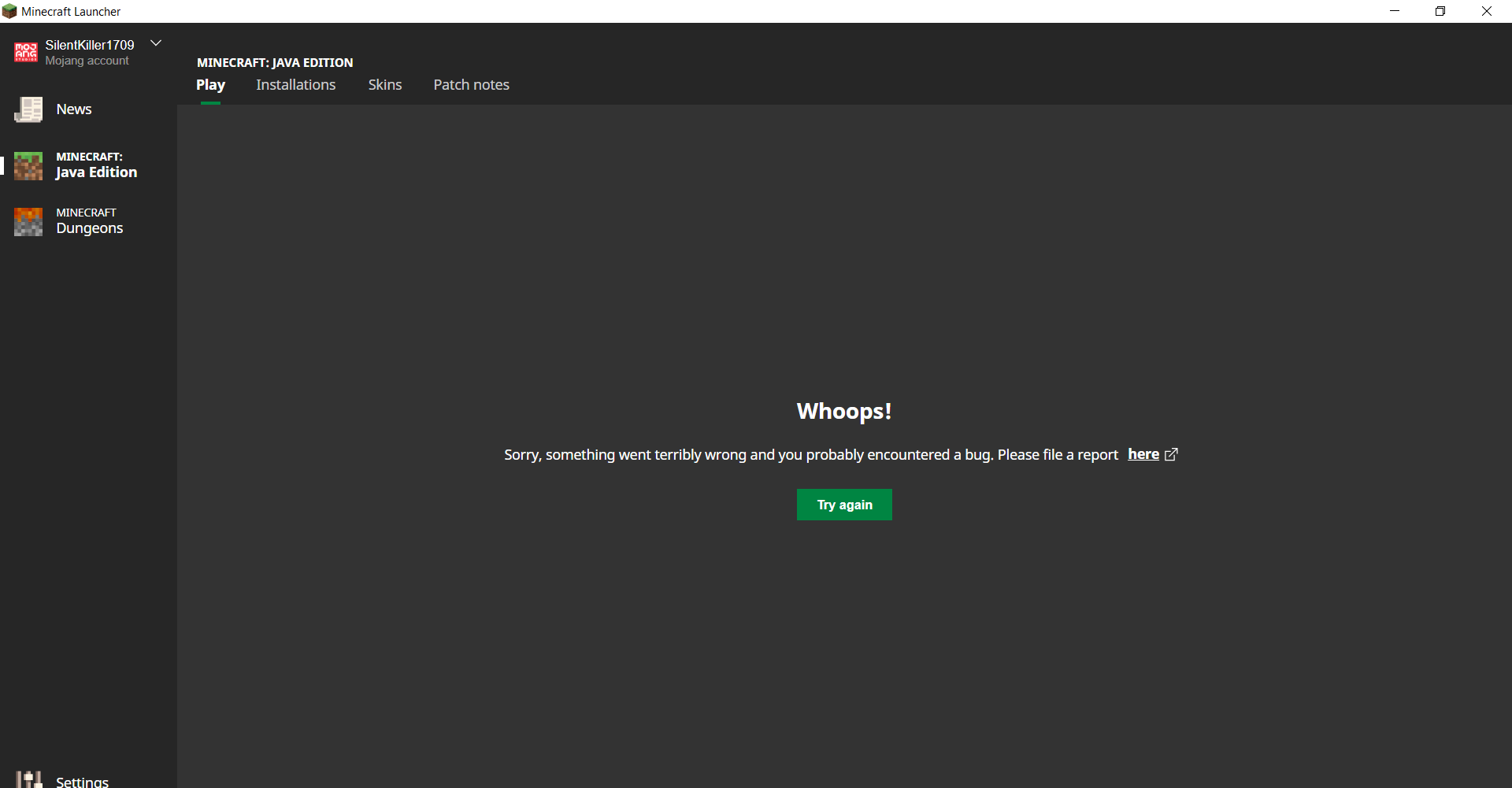Click the 'Mojang account' subtitle text

click(87, 61)
